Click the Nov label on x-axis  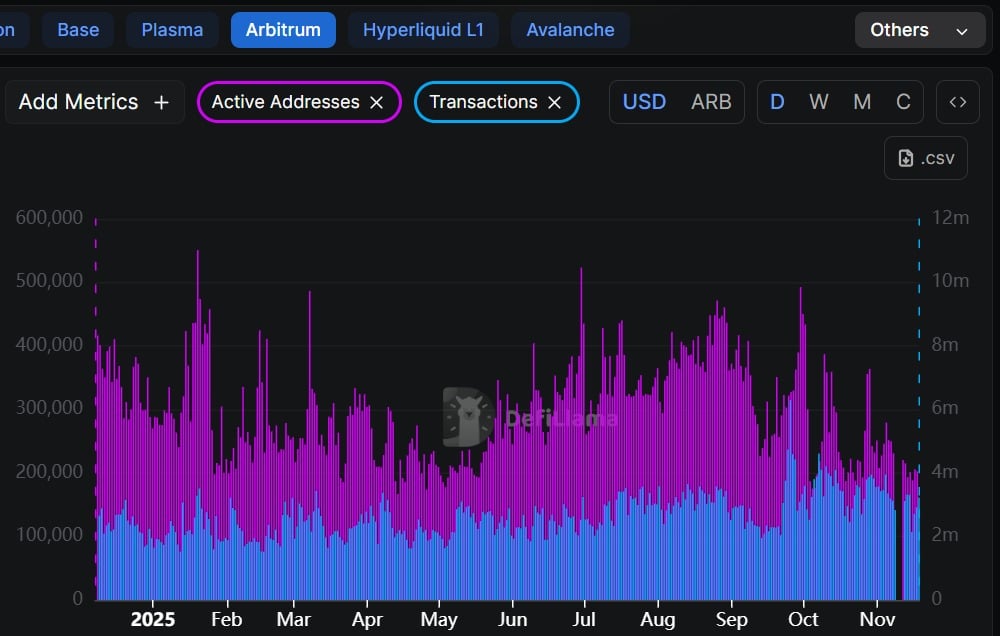coord(878,619)
